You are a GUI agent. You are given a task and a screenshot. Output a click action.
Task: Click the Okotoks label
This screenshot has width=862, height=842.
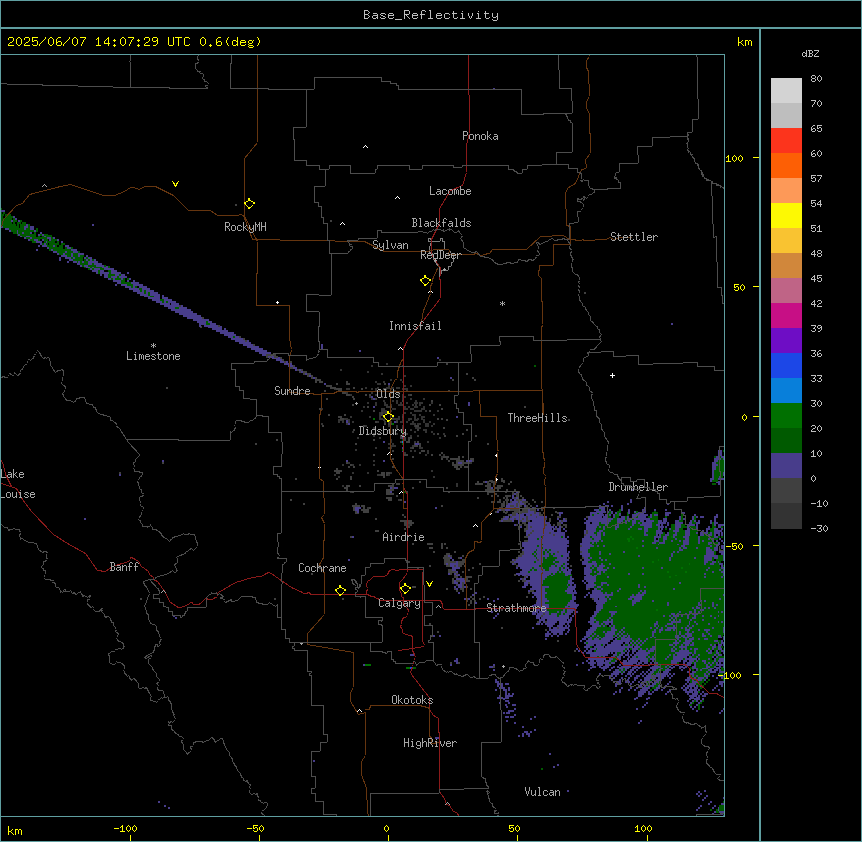412,700
